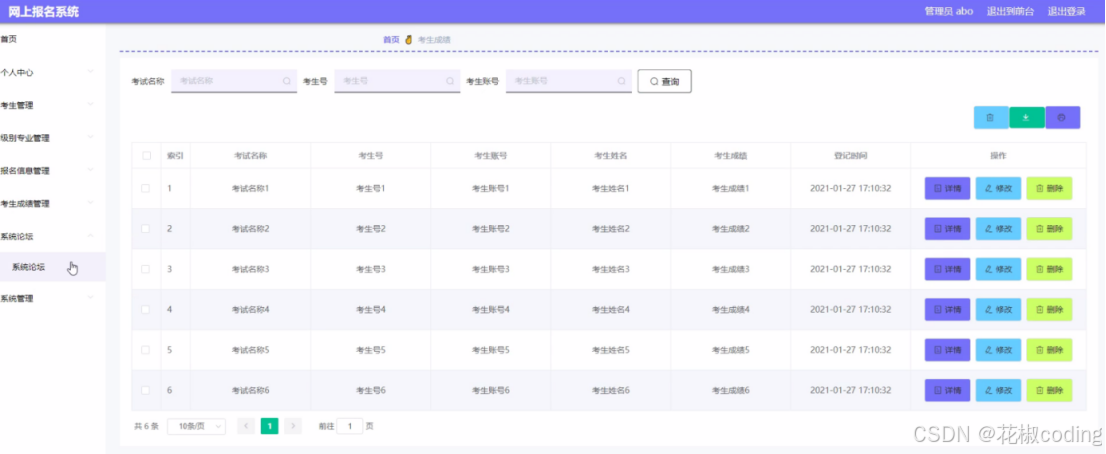Image resolution: width=1106 pixels, height=454 pixels.
Task: Click 删除 for row 考试名称2
Action: click(x=1049, y=229)
